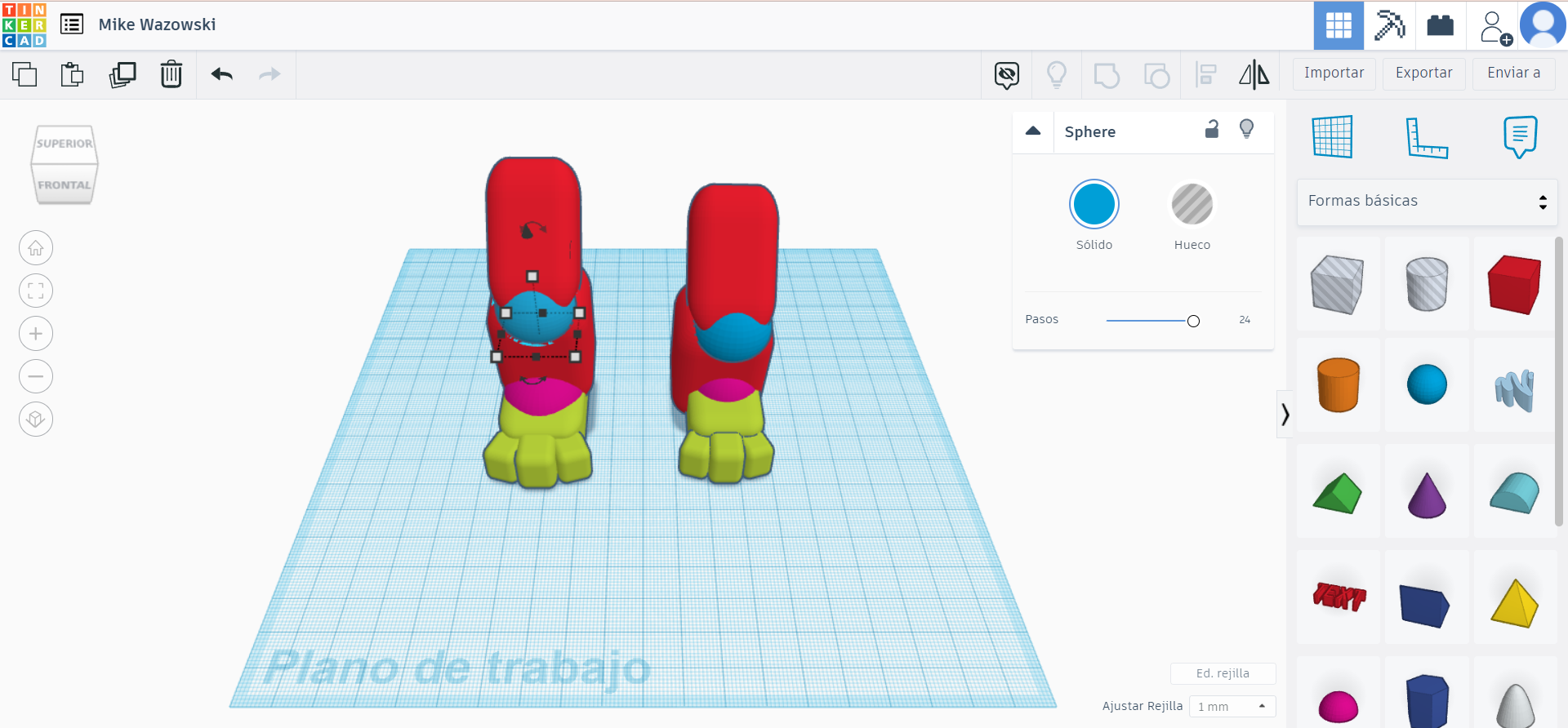Screen dimensions: 1568x728
Task: Open the Enviar a menu
Action: [1513, 73]
